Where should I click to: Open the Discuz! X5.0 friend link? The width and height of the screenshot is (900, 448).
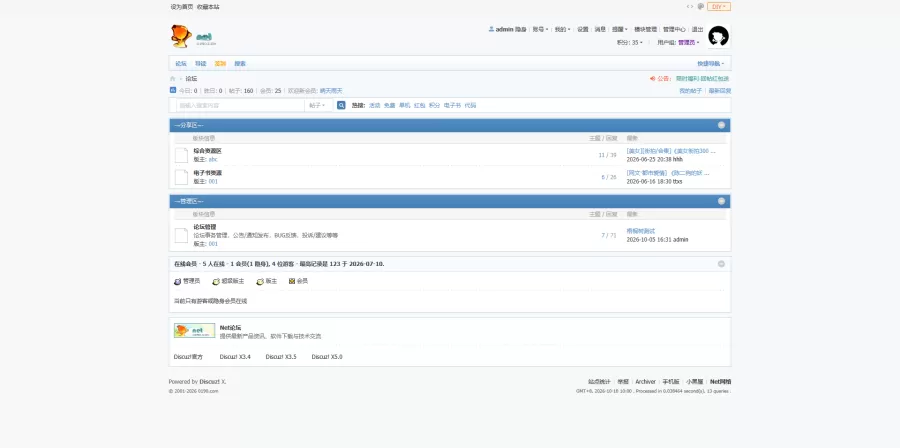[327, 357]
